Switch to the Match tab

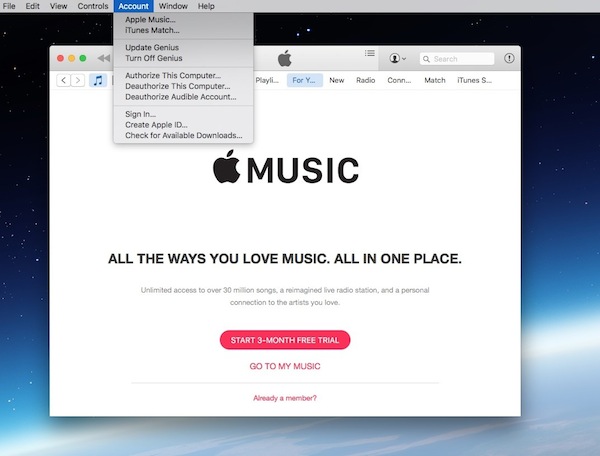435,80
